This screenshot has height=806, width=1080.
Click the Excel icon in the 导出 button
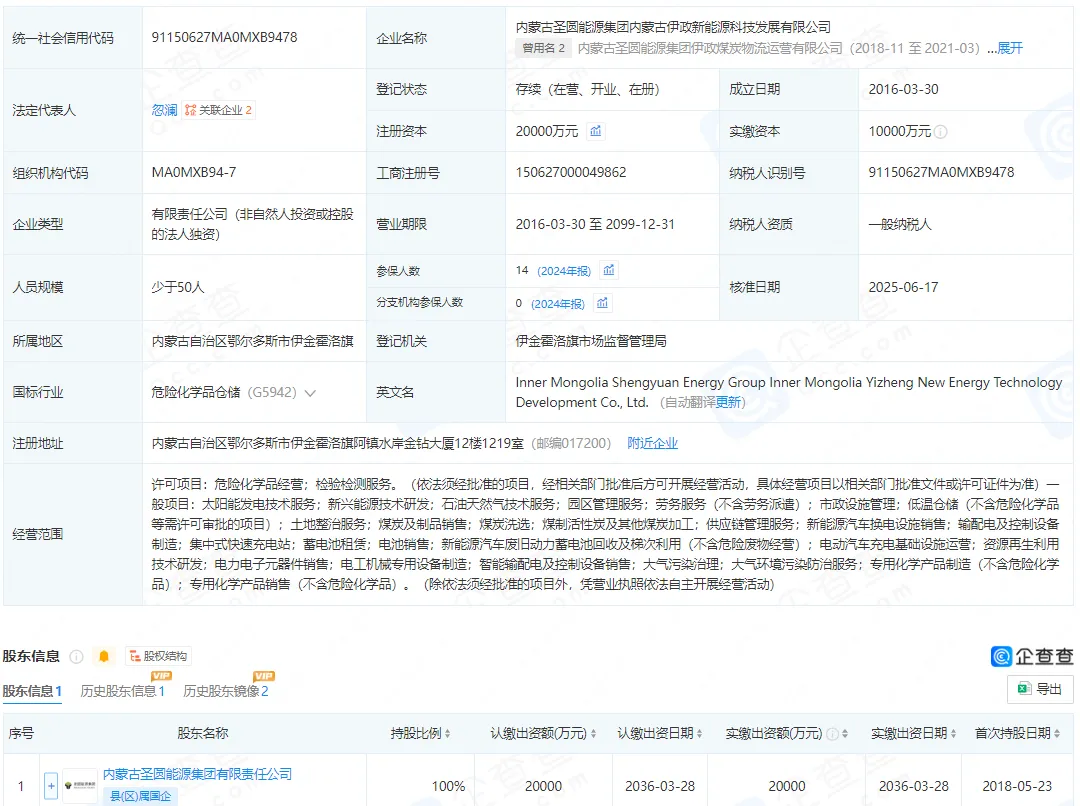point(1024,689)
